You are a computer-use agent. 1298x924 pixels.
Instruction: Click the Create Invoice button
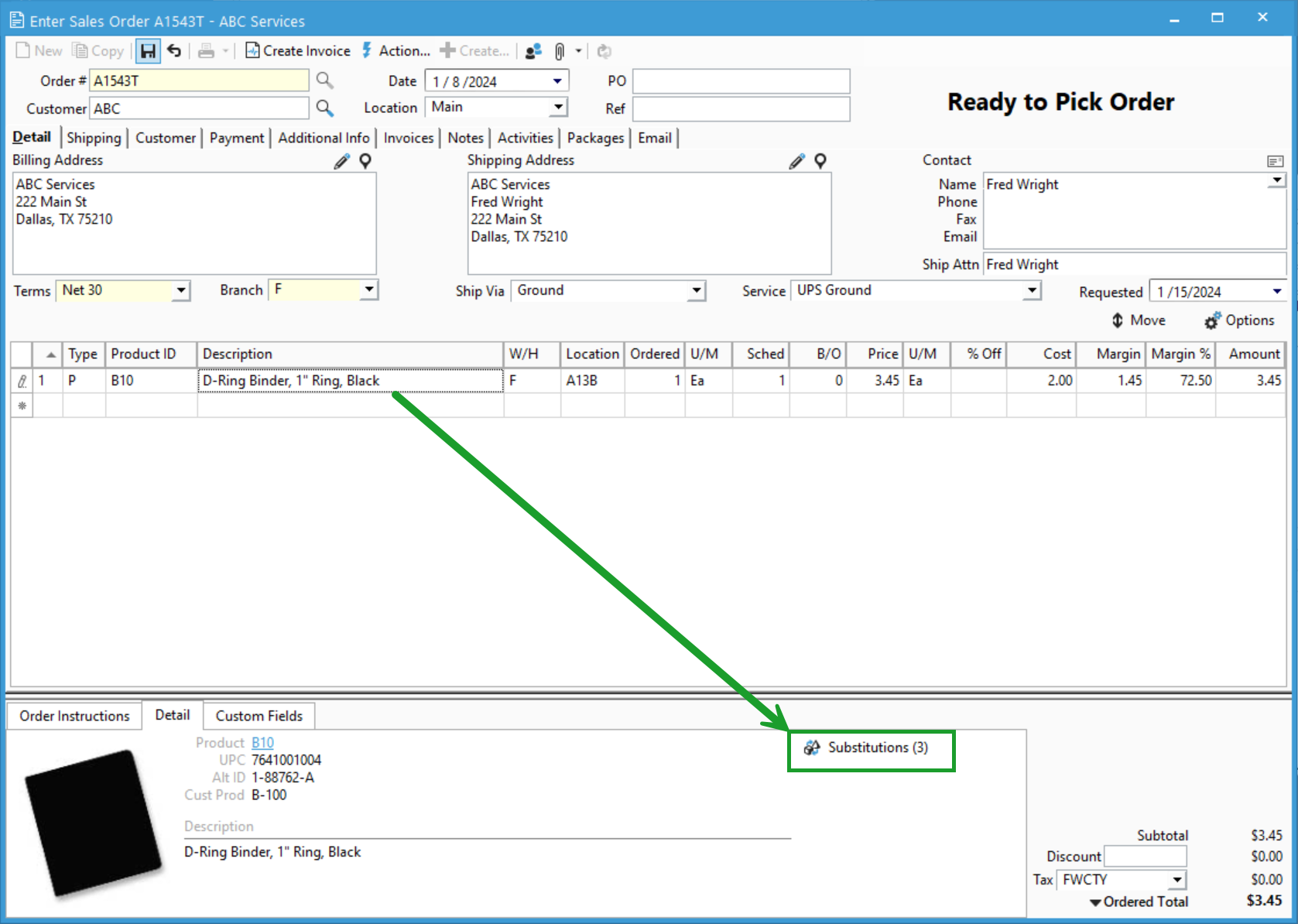(298, 50)
